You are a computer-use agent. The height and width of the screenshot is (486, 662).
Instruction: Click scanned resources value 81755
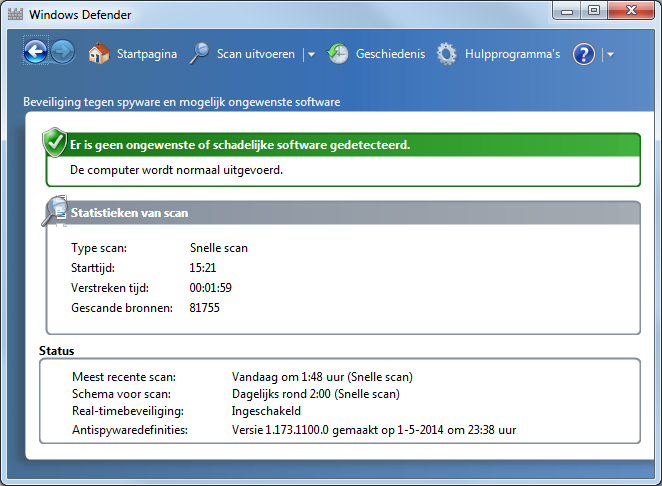coord(204,308)
